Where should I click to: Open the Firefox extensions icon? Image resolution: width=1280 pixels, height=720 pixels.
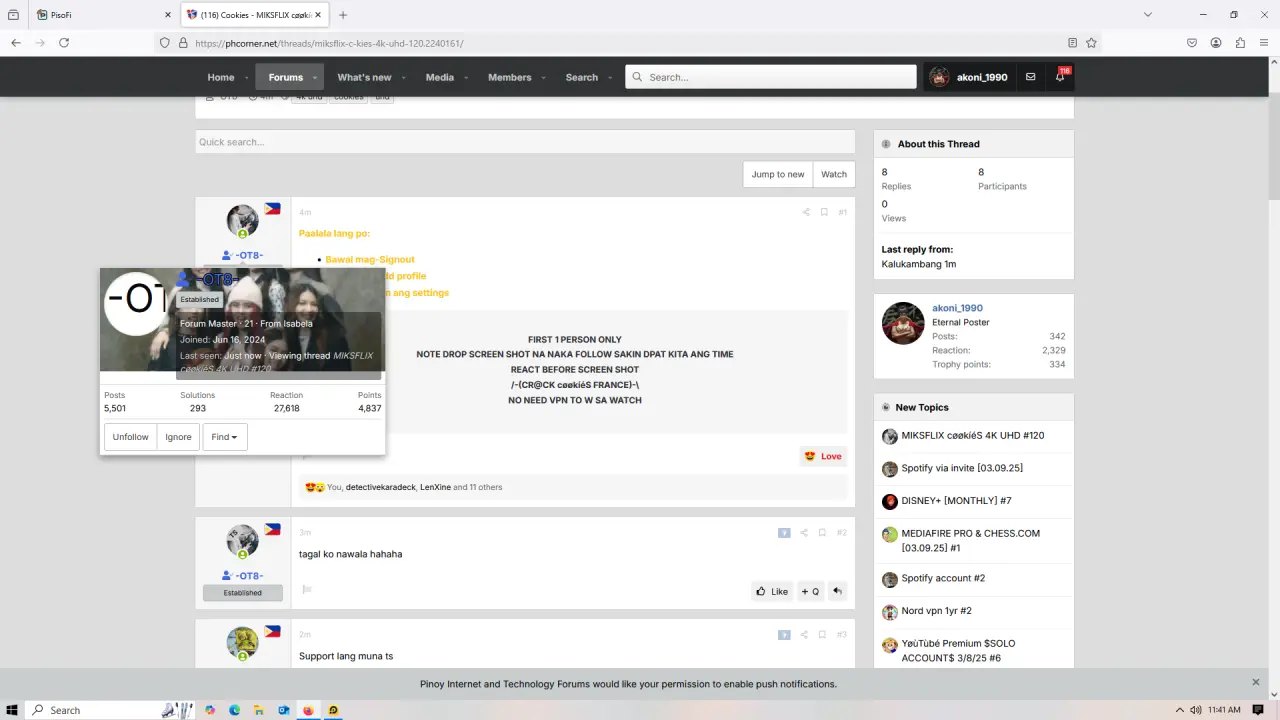tap(1240, 43)
